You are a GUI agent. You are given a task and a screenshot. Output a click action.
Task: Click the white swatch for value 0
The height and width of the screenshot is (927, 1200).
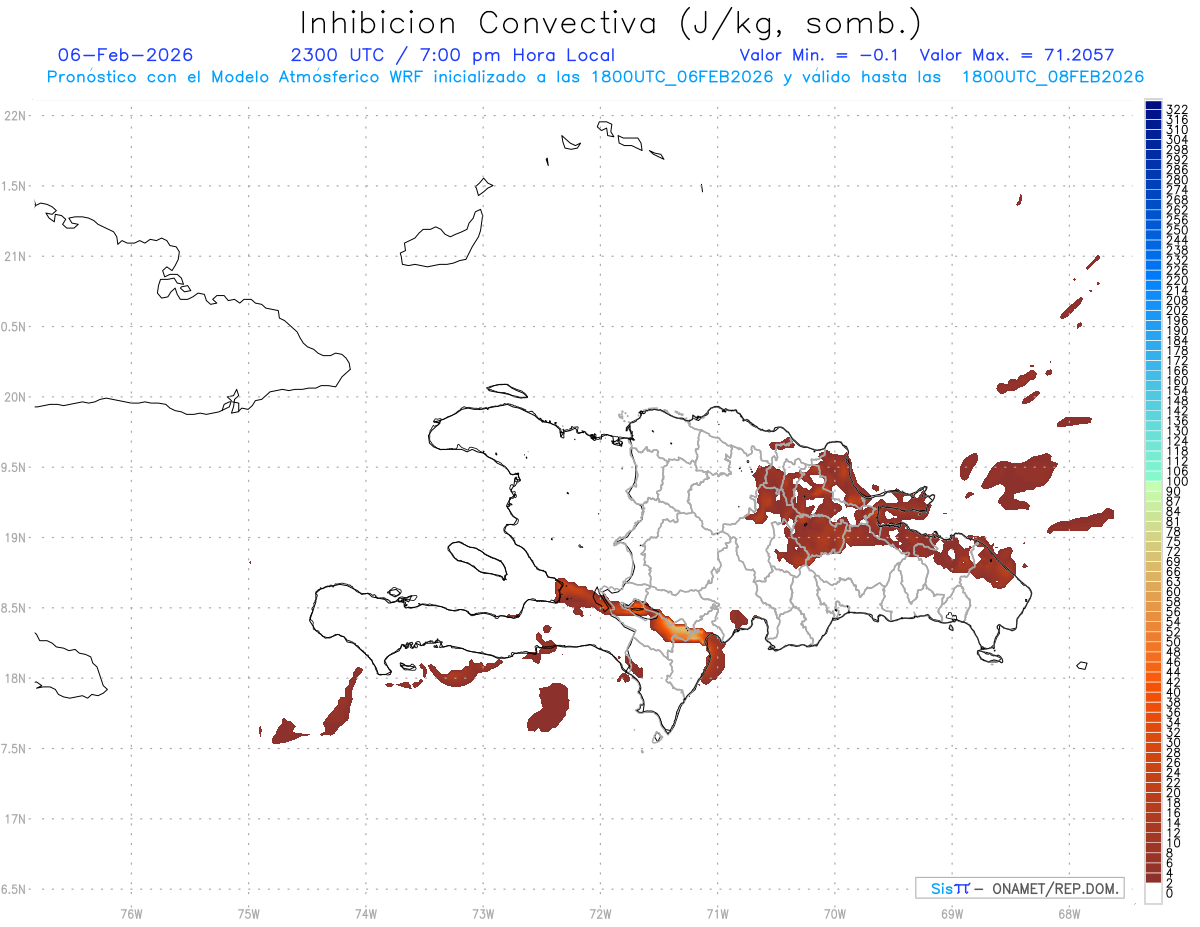coord(1153,895)
